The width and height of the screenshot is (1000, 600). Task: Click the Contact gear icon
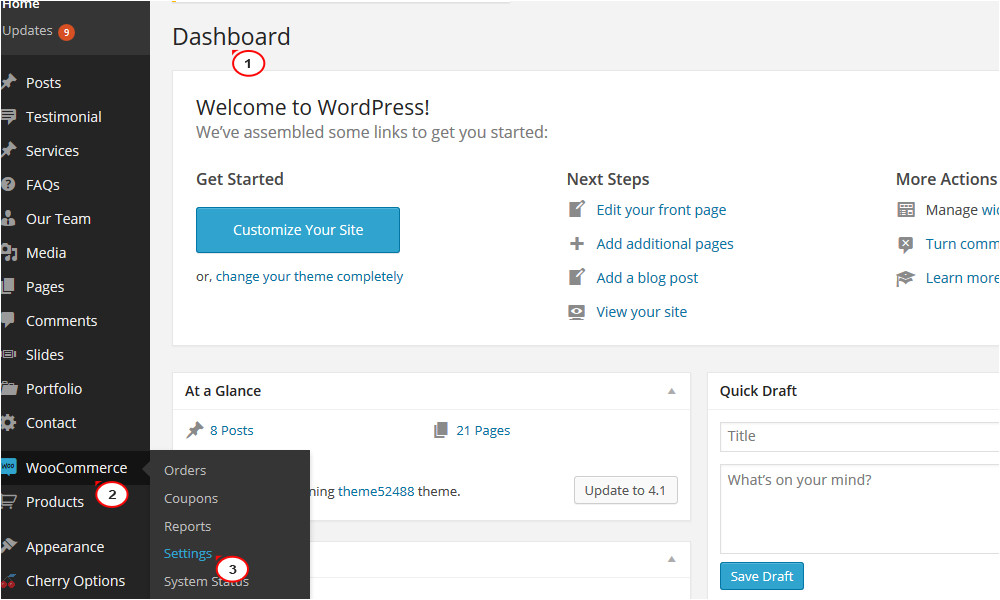tap(9, 423)
